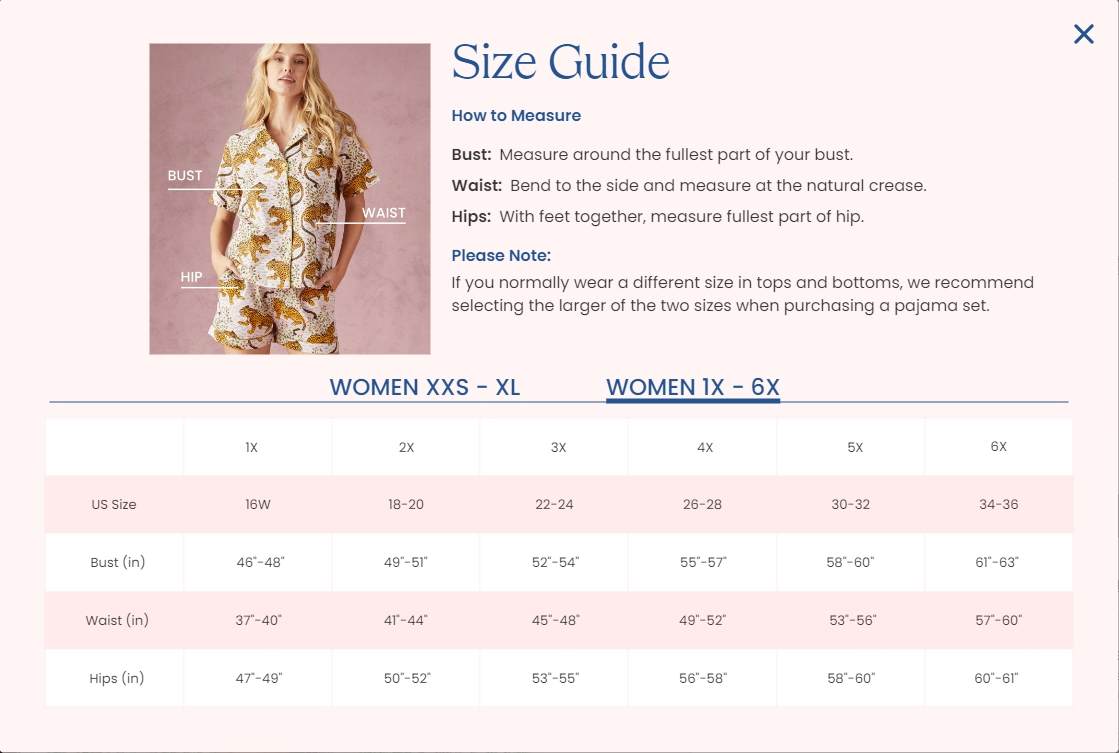Click the How to Measure heading
Screen dimensions: 1119x753
coord(516,116)
